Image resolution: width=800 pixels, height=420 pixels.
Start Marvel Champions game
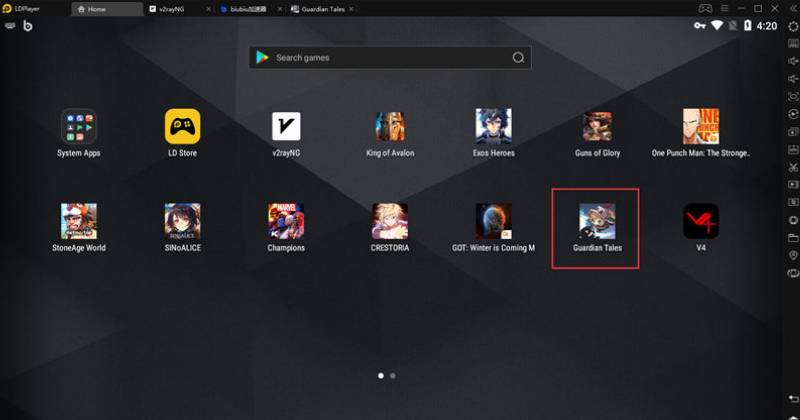point(286,221)
